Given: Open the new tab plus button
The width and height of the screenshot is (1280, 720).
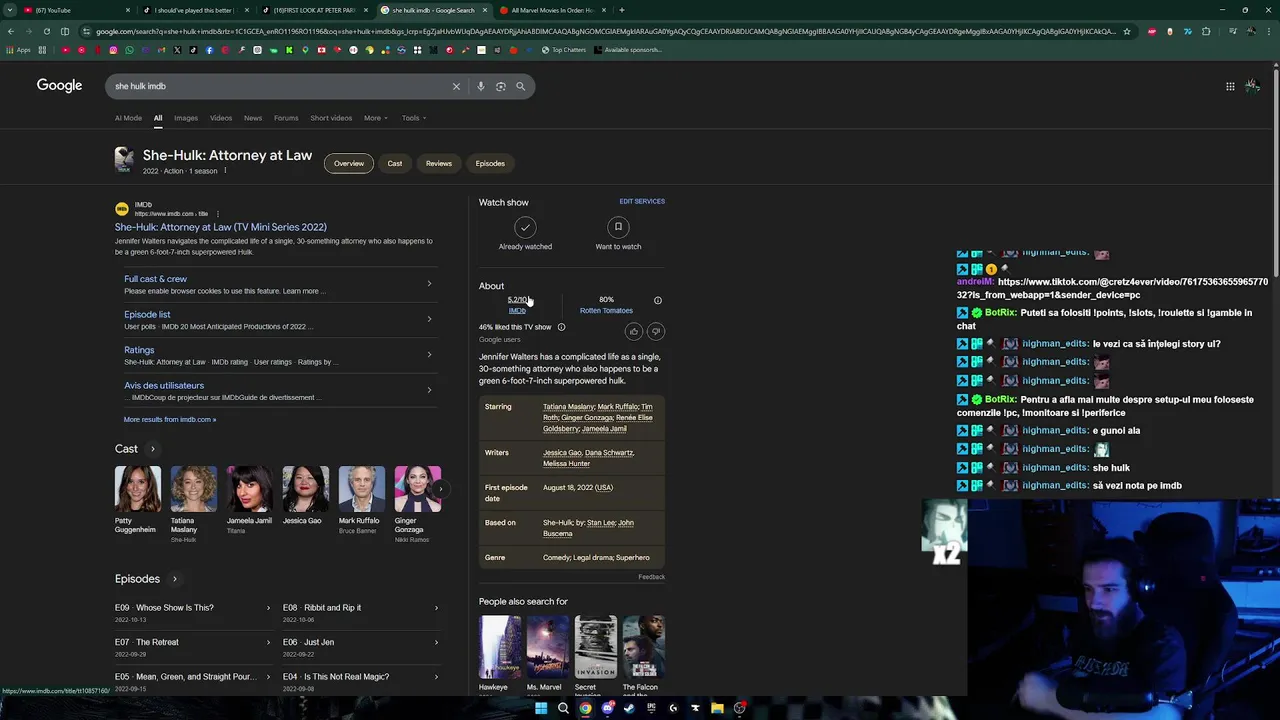Looking at the screenshot, I should (621, 10).
